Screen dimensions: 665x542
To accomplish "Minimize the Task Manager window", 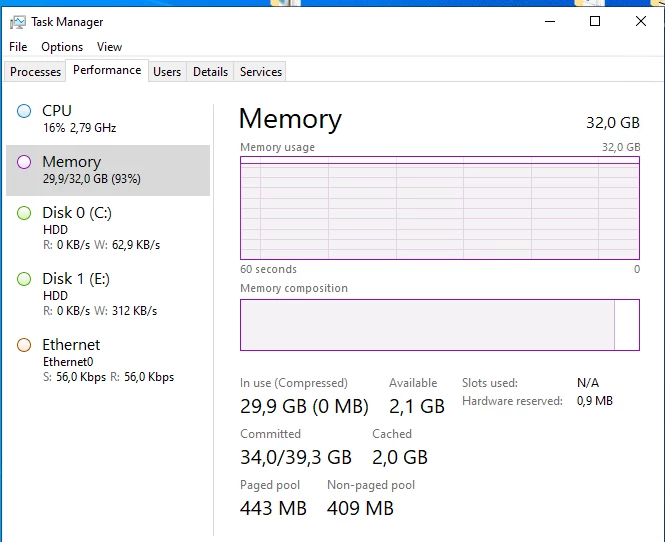I will 550,21.
